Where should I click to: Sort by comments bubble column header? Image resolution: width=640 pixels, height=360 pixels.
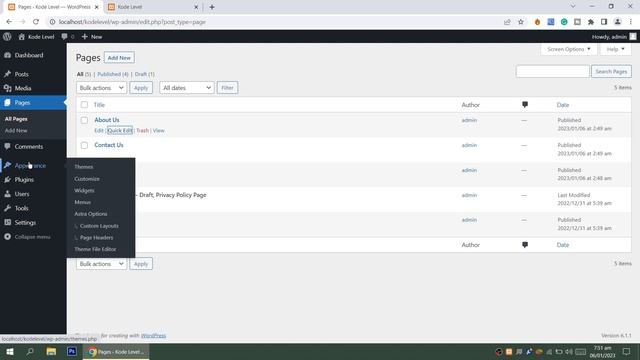point(525,105)
